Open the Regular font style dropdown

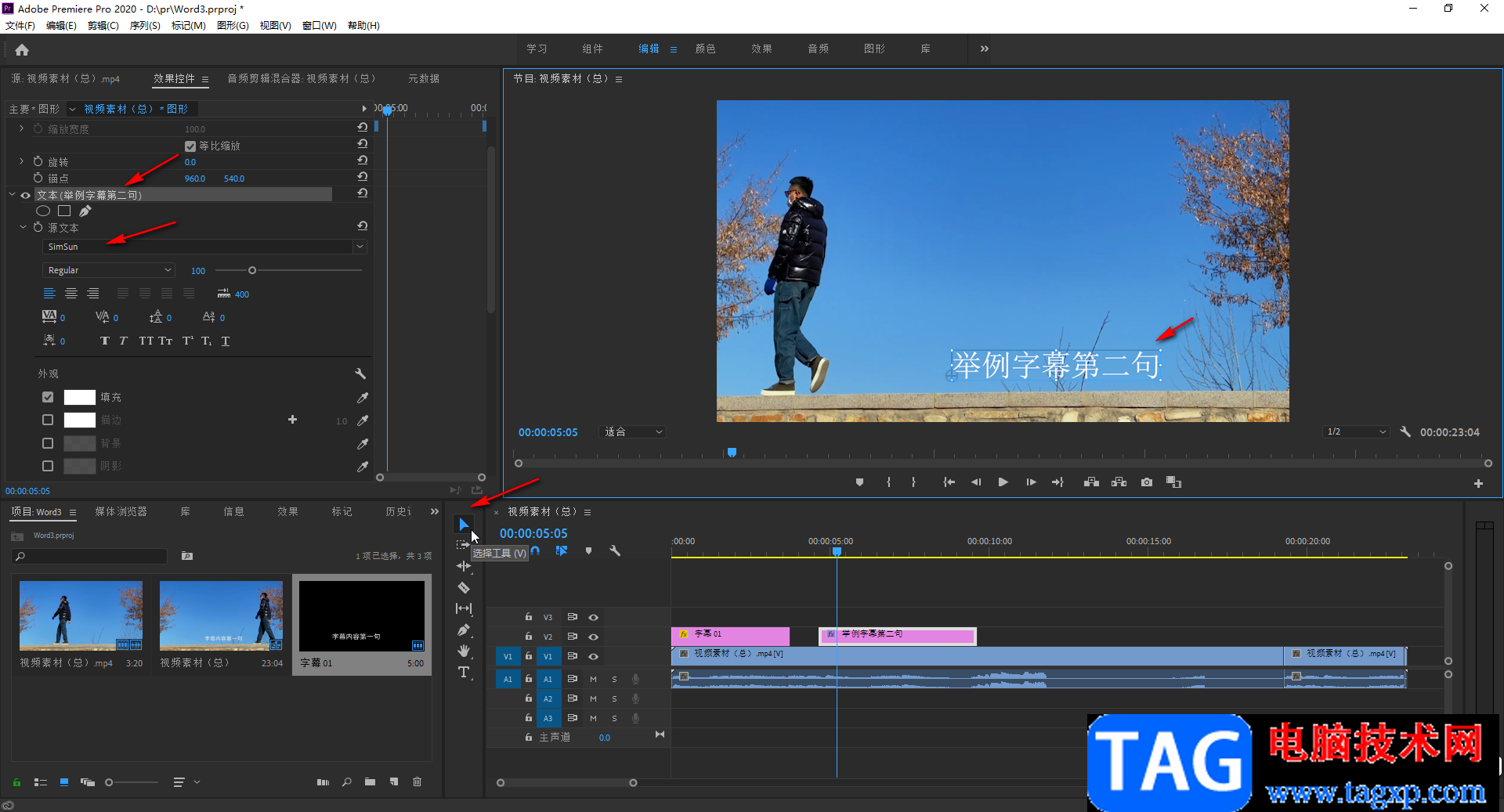pyautogui.click(x=108, y=270)
